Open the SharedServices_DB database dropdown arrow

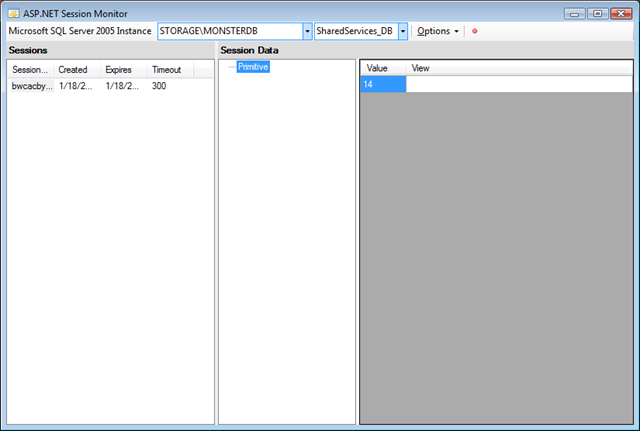(x=403, y=31)
